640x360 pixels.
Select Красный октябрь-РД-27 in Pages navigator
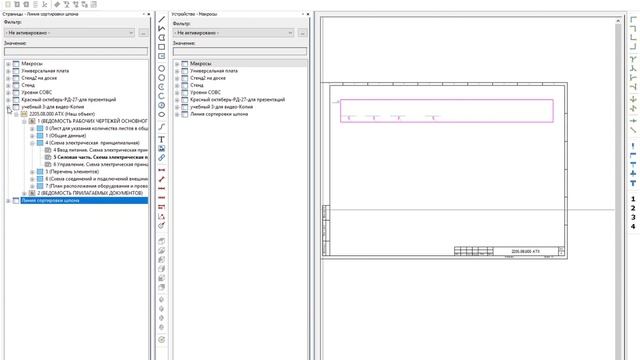69,100
